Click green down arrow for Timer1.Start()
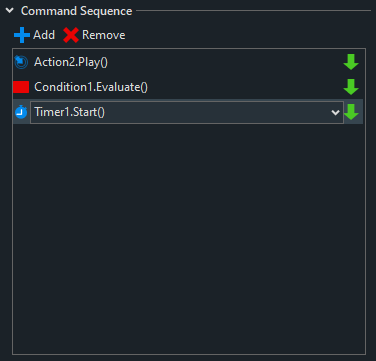 click(351, 112)
